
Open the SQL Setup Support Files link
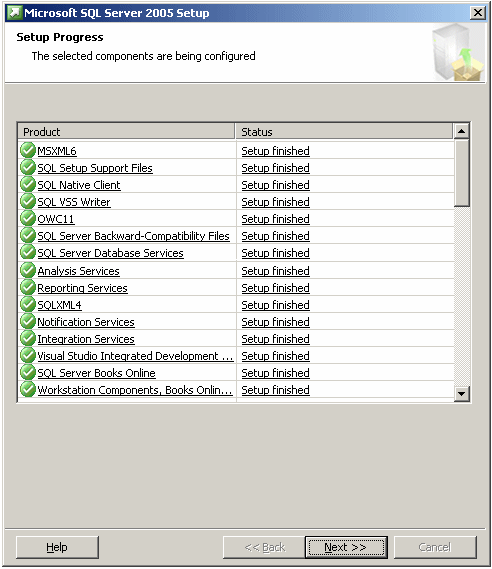[x=95, y=168]
